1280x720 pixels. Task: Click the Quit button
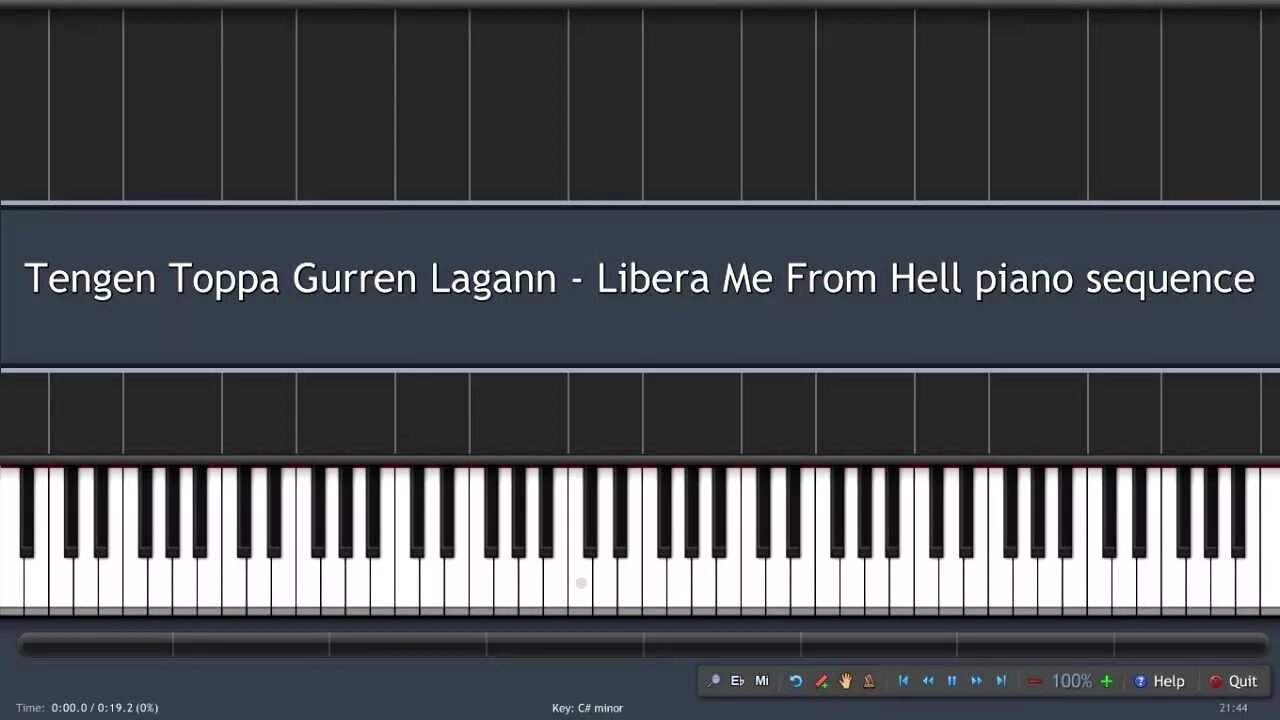coord(1233,681)
